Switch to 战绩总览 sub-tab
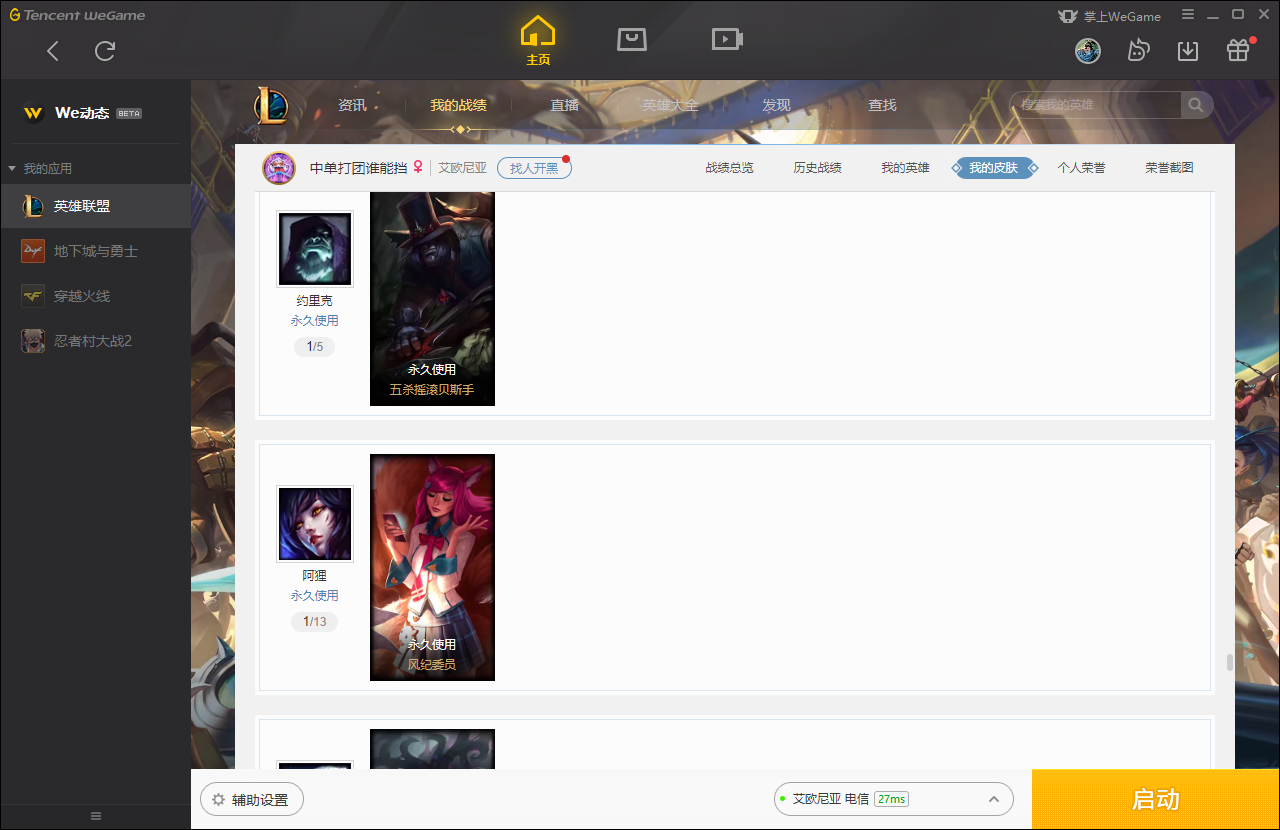Image resolution: width=1280 pixels, height=830 pixels. 729,168
